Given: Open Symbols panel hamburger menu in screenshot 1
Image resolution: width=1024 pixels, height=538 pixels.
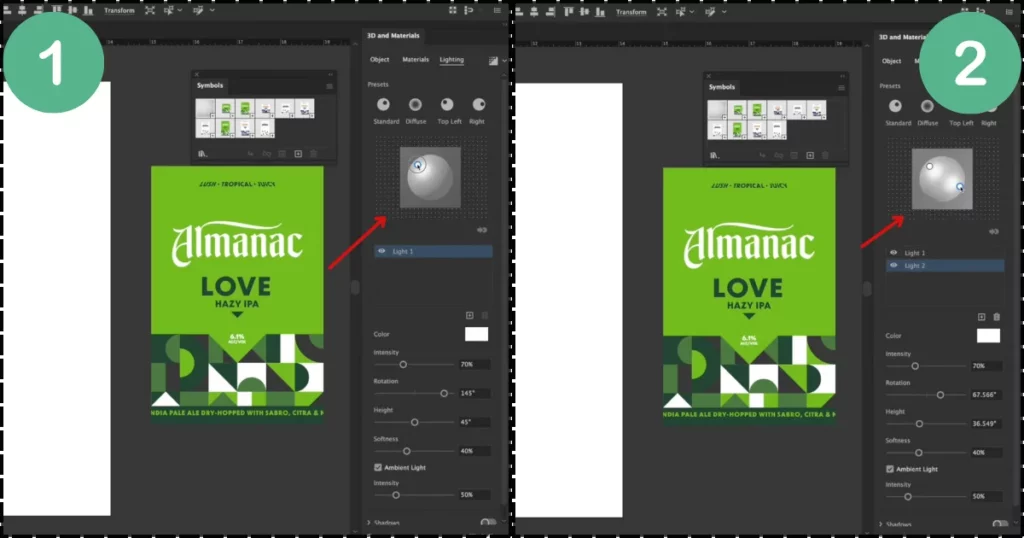Looking at the screenshot, I should (x=330, y=86).
